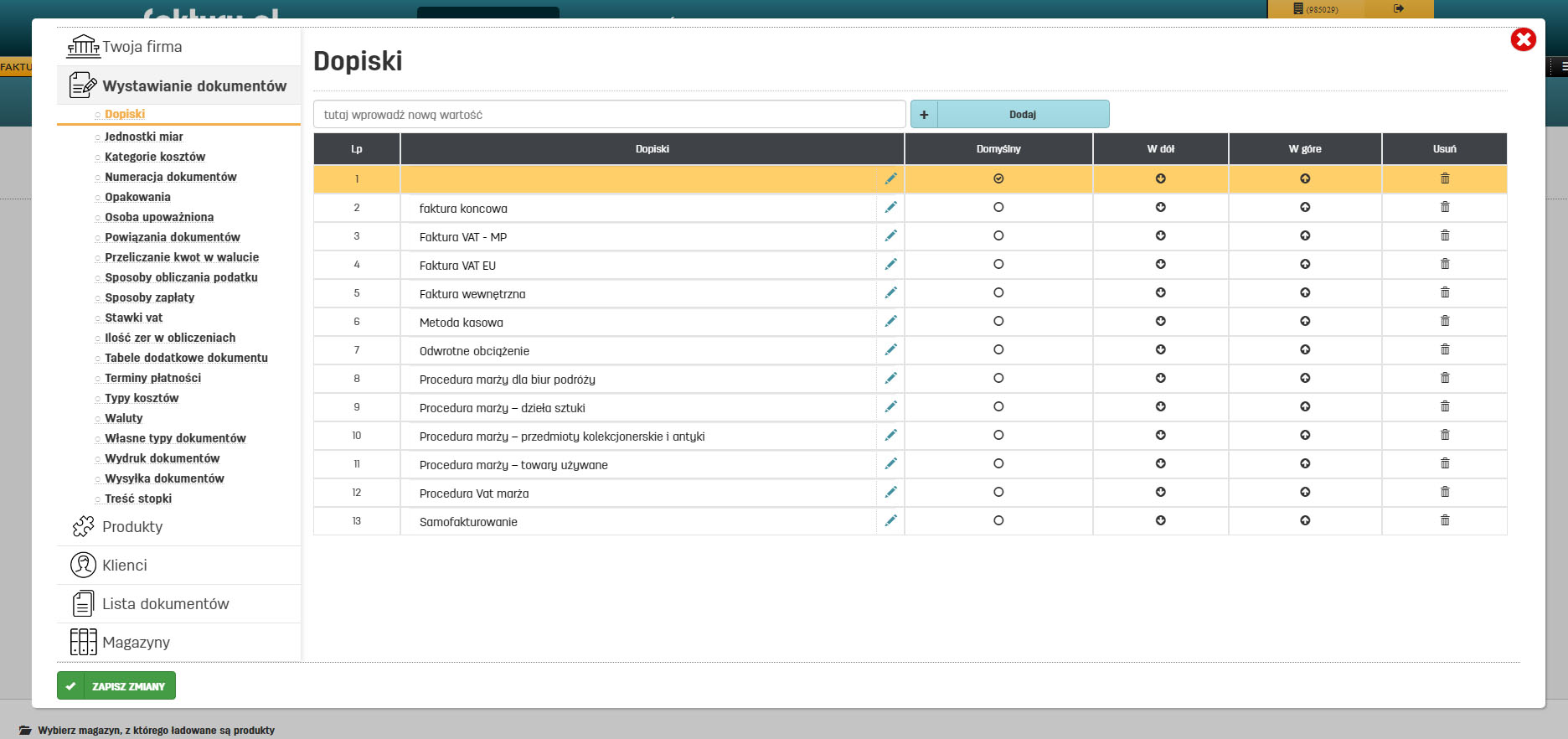Move Faktura wewnętrzna down one position

[1160, 292]
